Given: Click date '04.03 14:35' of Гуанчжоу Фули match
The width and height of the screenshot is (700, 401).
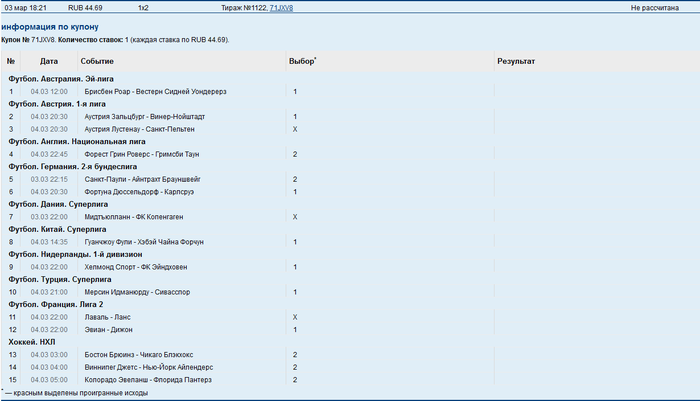Looking at the screenshot, I should pyautogui.click(x=49, y=242).
